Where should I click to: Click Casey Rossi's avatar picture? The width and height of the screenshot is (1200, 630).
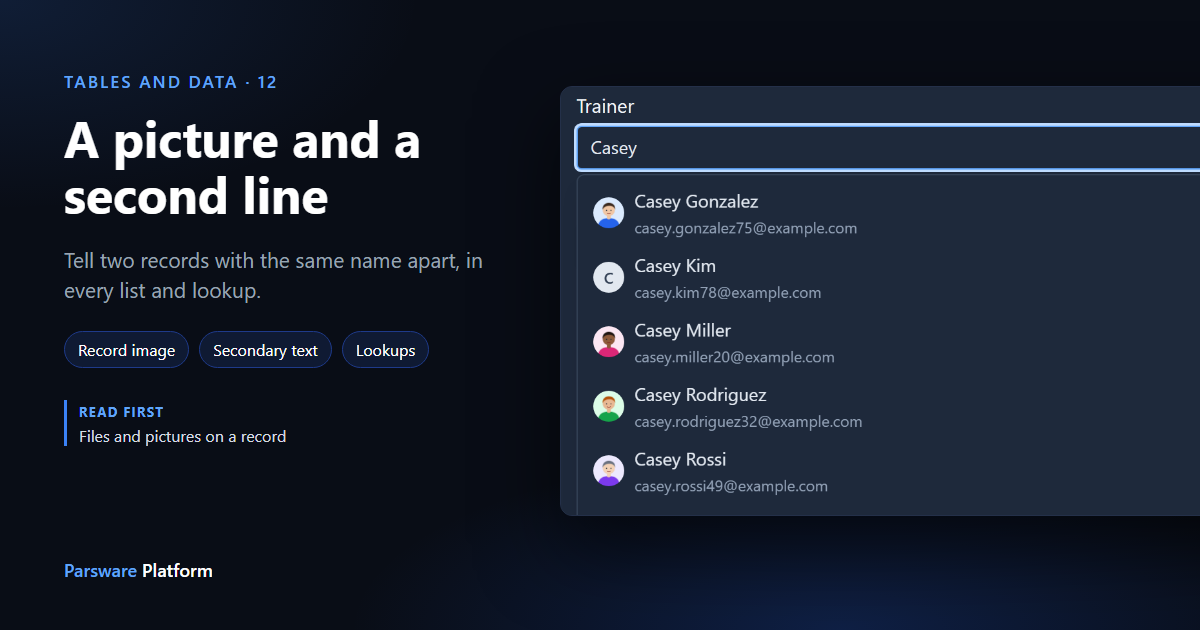[x=608, y=471]
